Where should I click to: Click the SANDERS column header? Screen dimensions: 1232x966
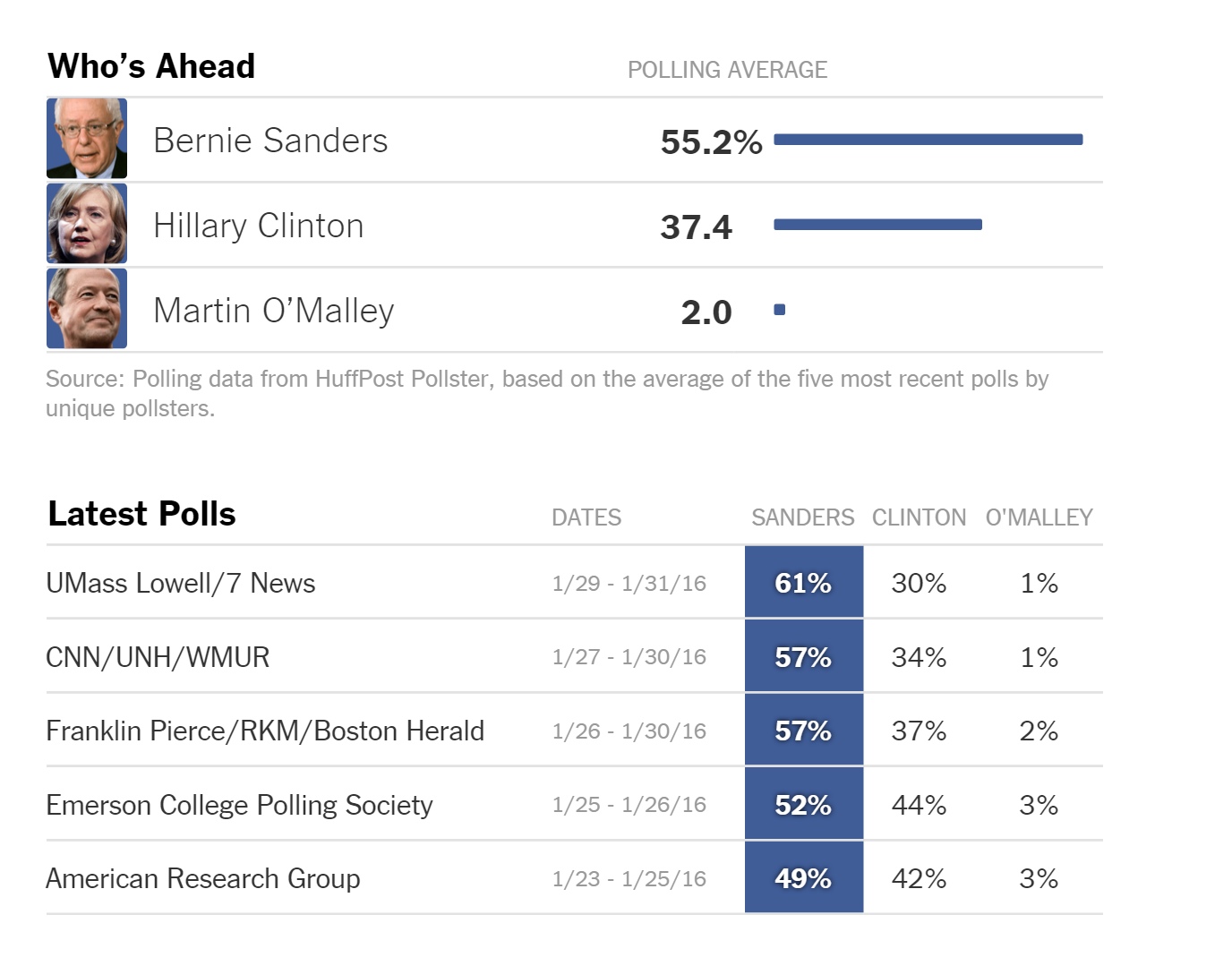(803, 517)
